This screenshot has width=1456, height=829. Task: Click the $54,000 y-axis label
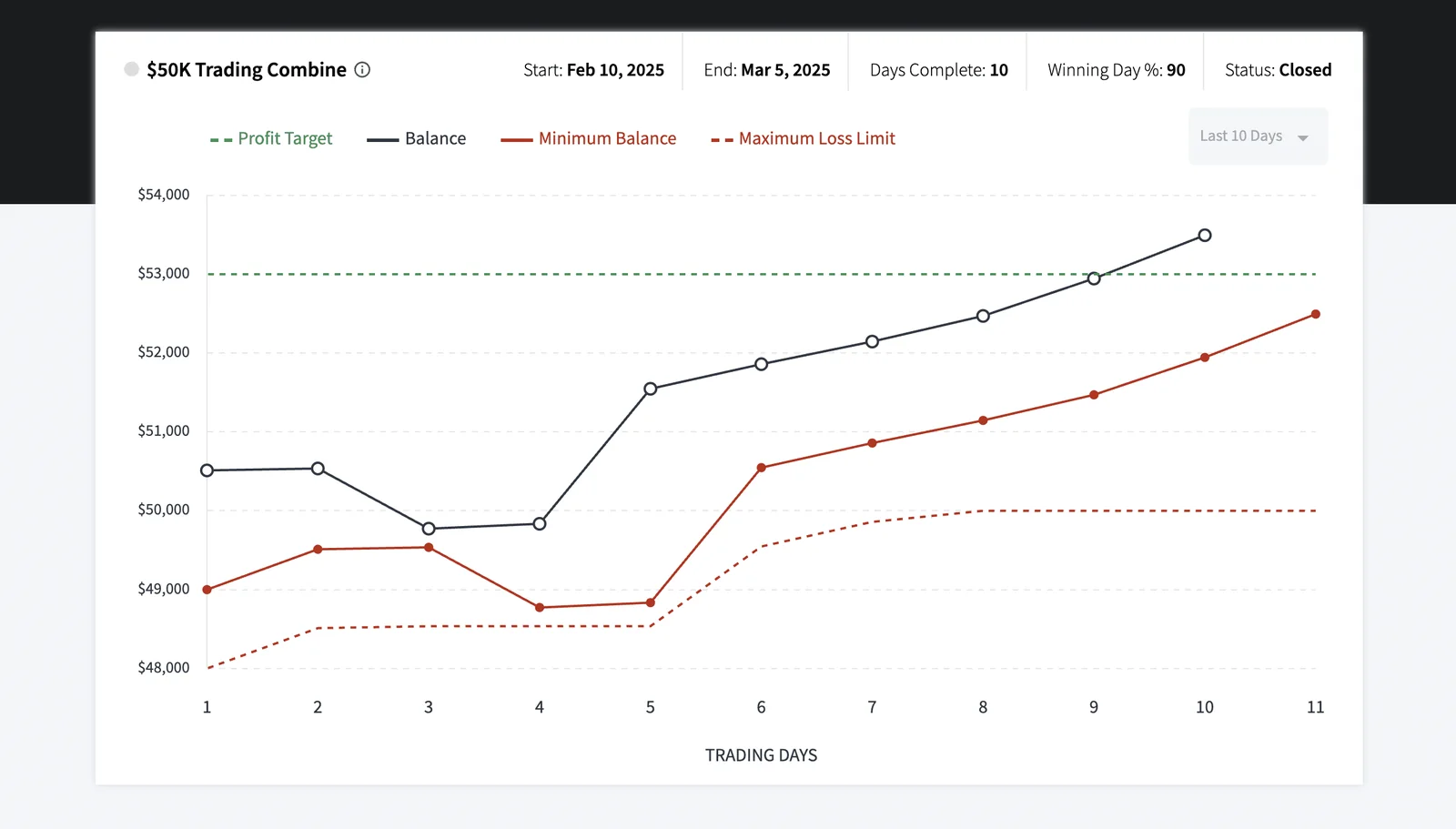164,195
